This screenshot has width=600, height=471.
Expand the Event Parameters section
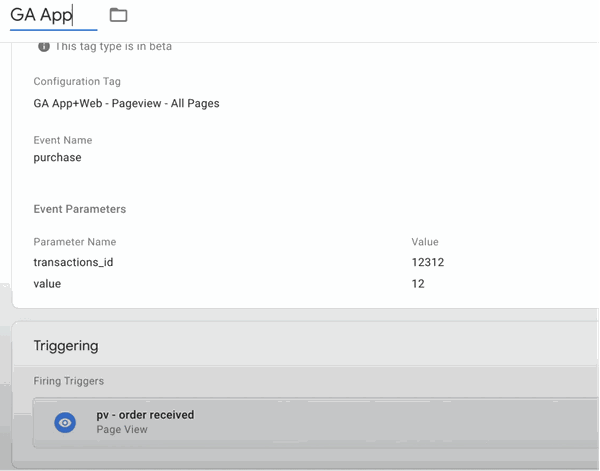pyautogui.click(x=79, y=209)
